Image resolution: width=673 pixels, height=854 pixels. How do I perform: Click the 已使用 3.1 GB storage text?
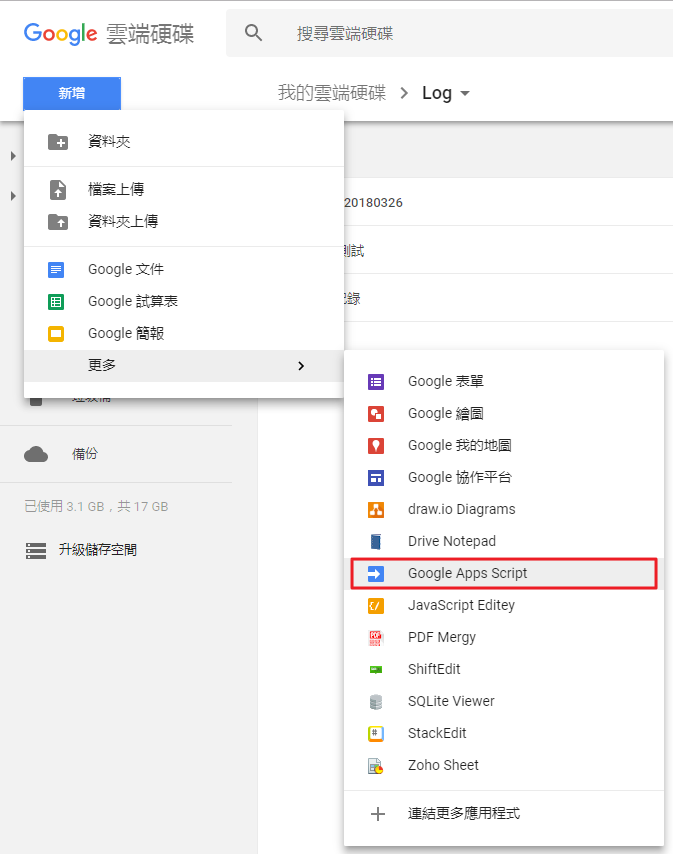pyautogui.click(x=96, y=507)
